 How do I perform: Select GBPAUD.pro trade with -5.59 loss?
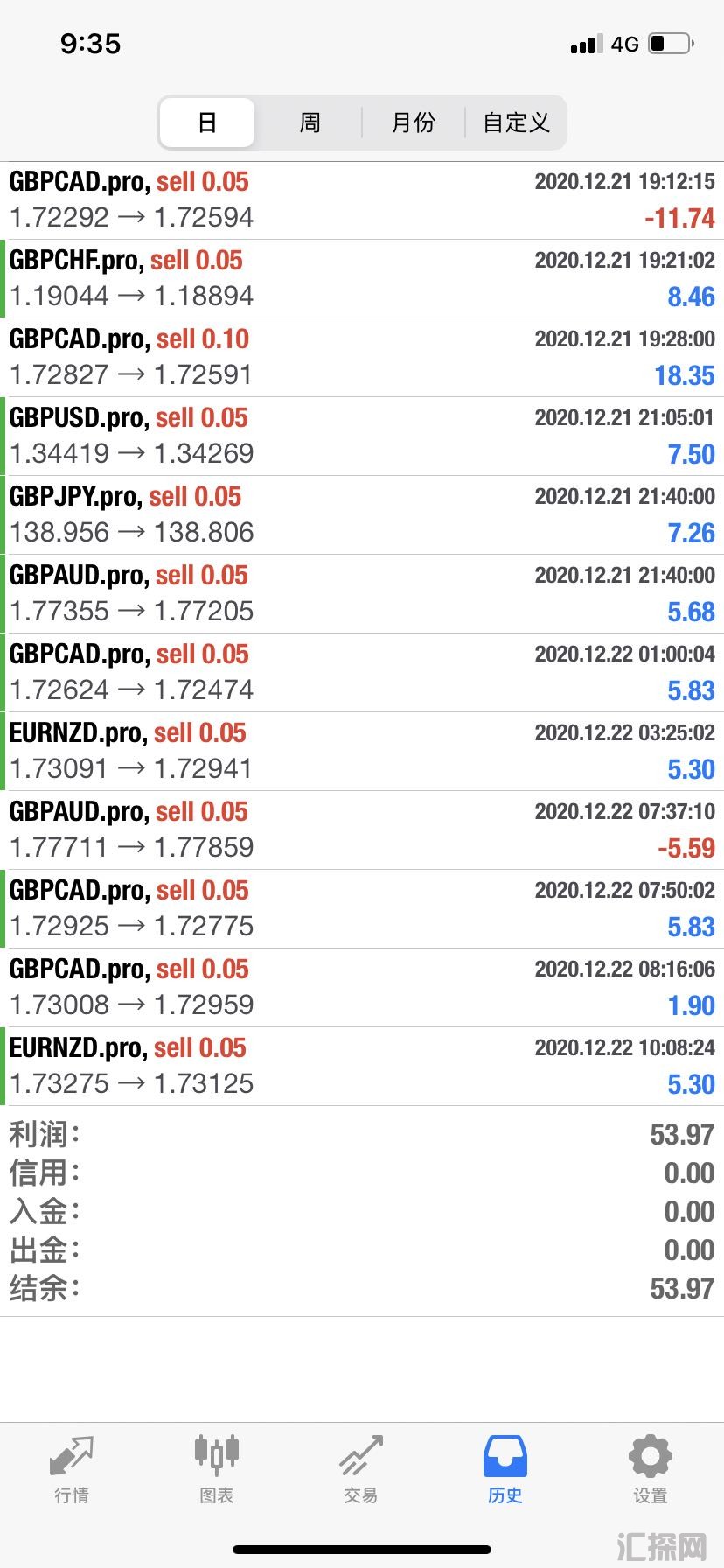[362, 830]
